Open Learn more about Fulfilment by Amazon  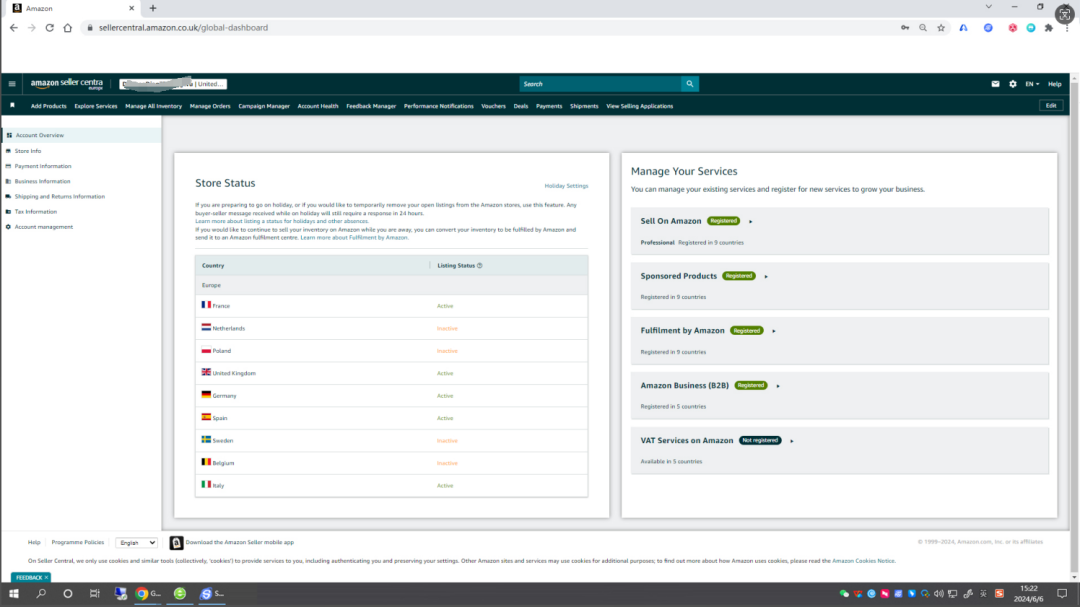[x=353, y=238]
